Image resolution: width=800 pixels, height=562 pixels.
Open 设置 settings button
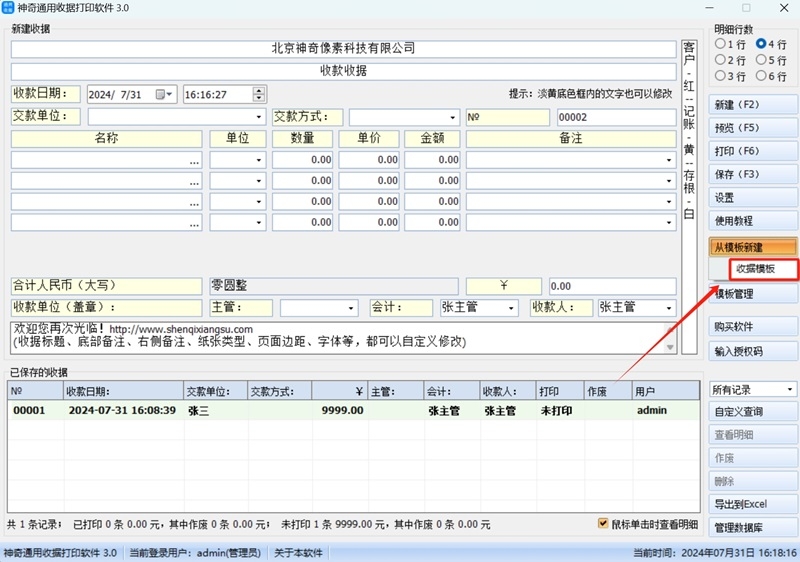tap(753, 197)
